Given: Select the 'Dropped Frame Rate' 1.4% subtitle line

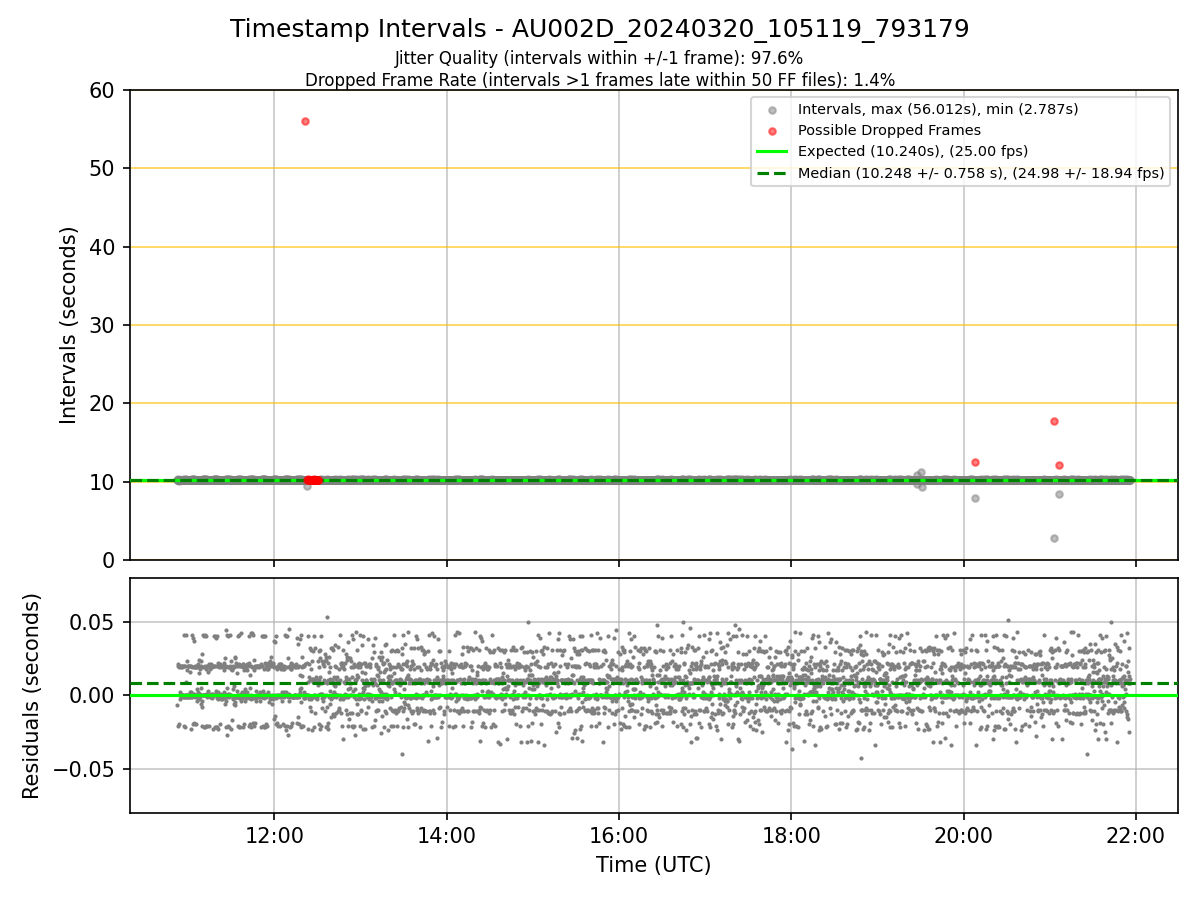Looking at the screenshot, I should point(599,79).
